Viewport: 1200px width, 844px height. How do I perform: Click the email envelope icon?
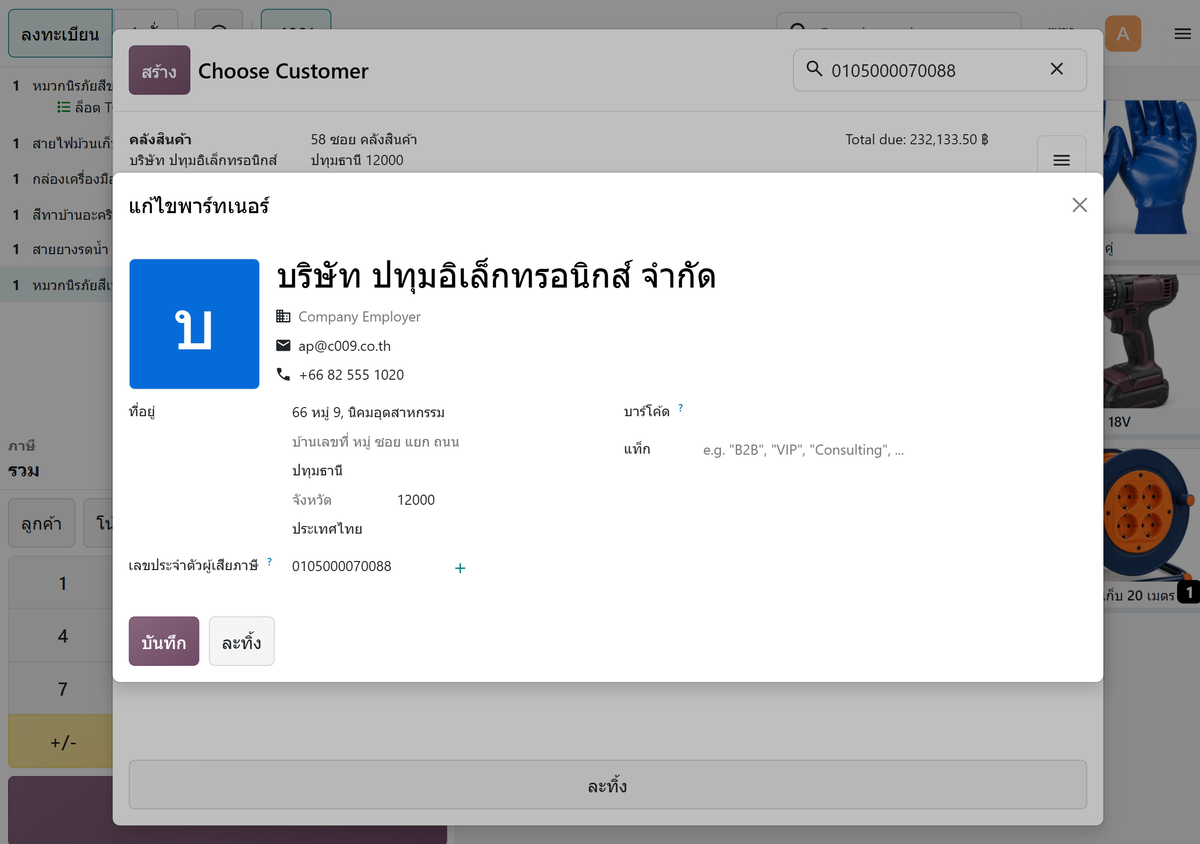click(283, 346)
